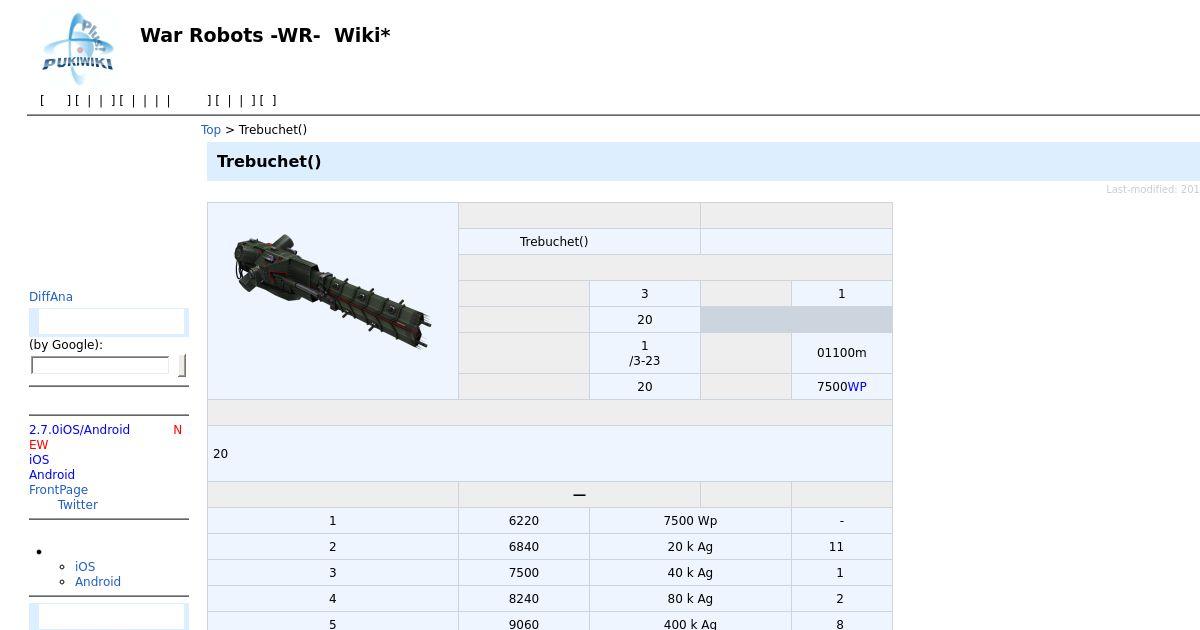Click the search submit button

pos(182,365)
